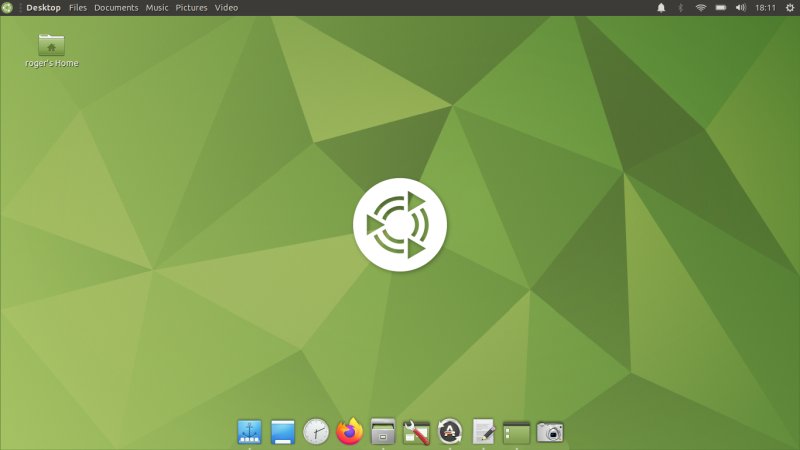This screenshot has width=800, height=450.
Task: Open the Bluetooth indicator
Action: click(x=681, y=8)
